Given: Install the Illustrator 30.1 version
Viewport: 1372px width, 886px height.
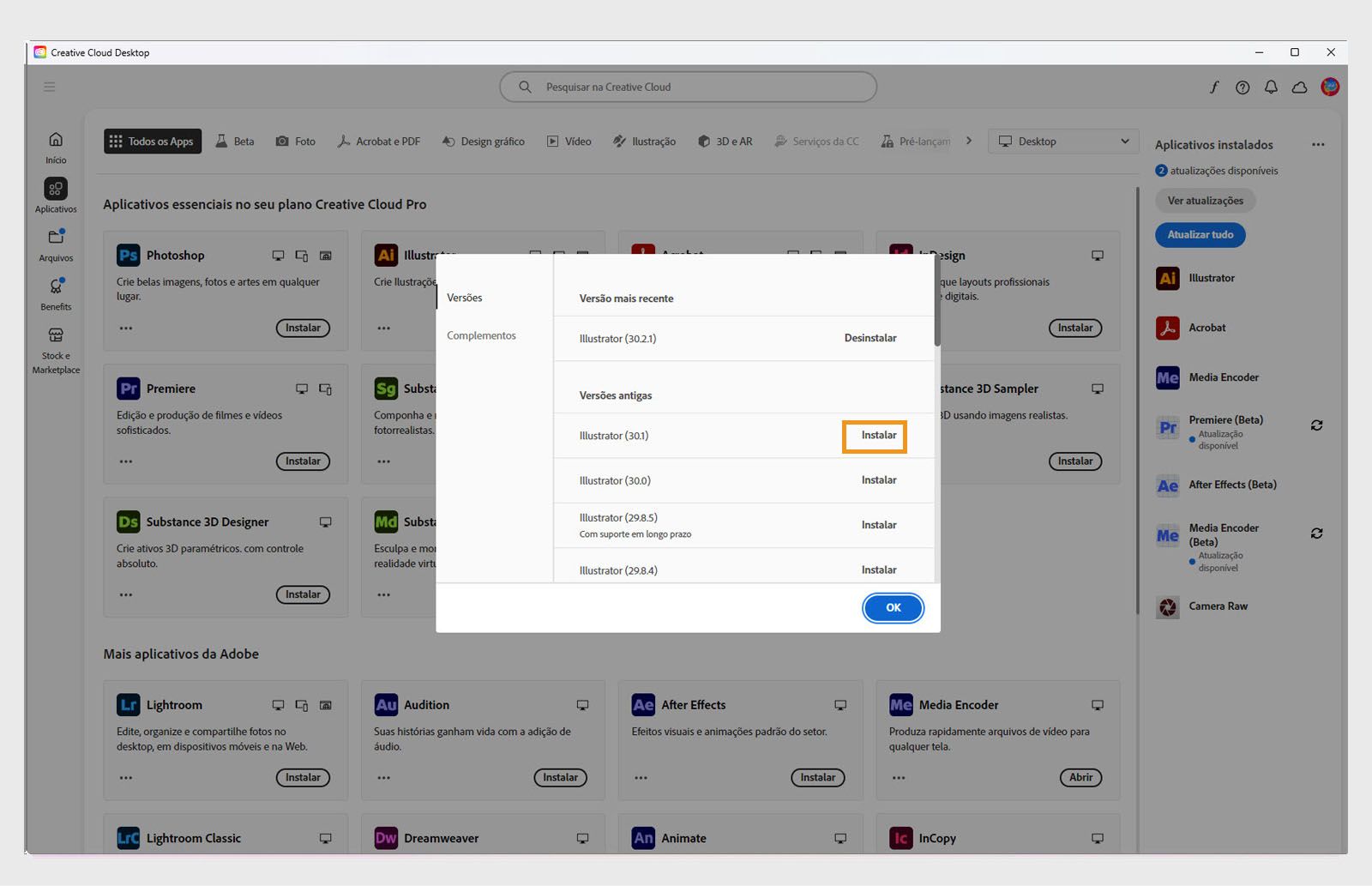Looking at the screenshot, I should (x=875, y=436).
